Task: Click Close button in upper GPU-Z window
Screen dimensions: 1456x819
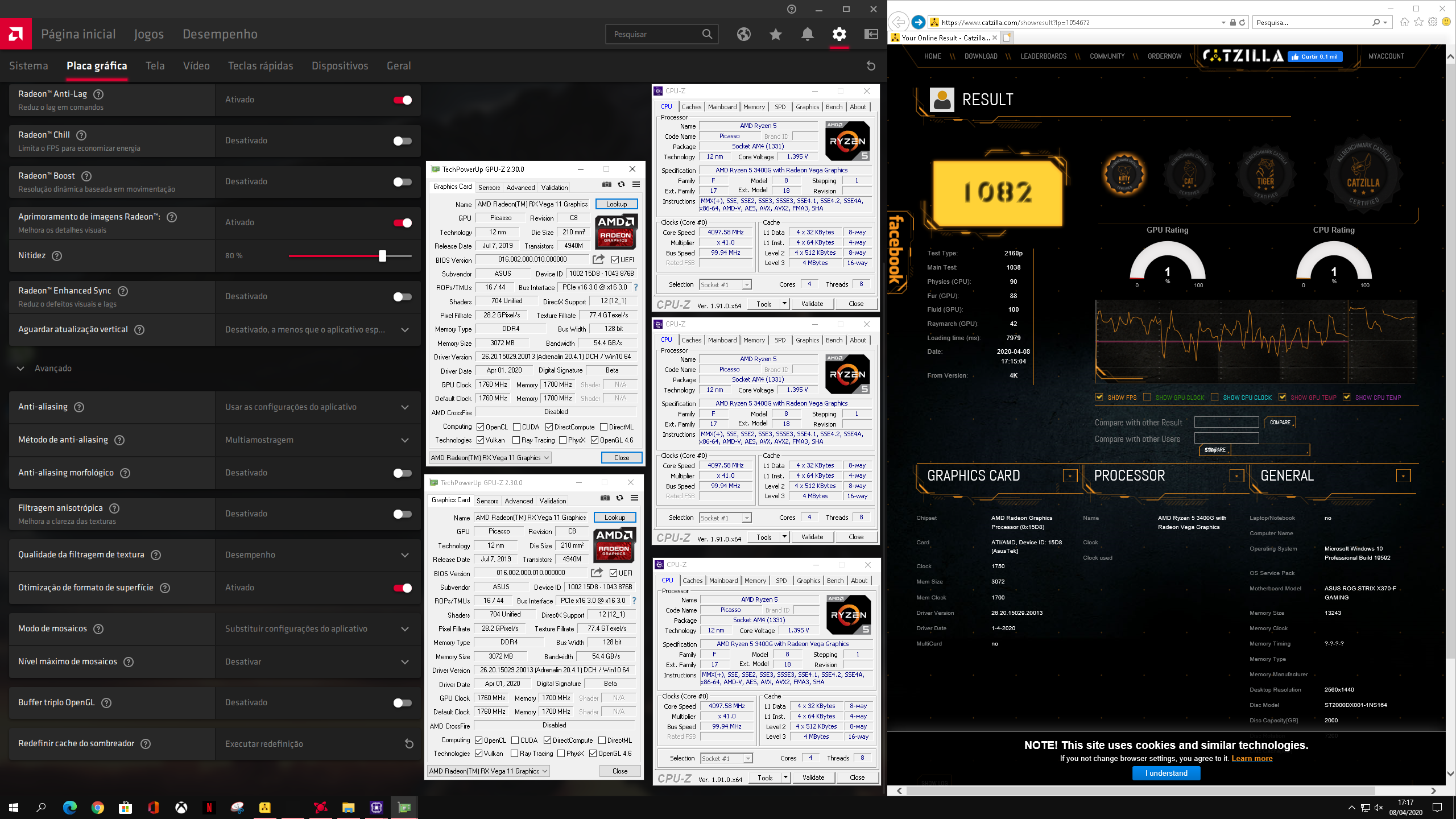Action: (621, 457)
